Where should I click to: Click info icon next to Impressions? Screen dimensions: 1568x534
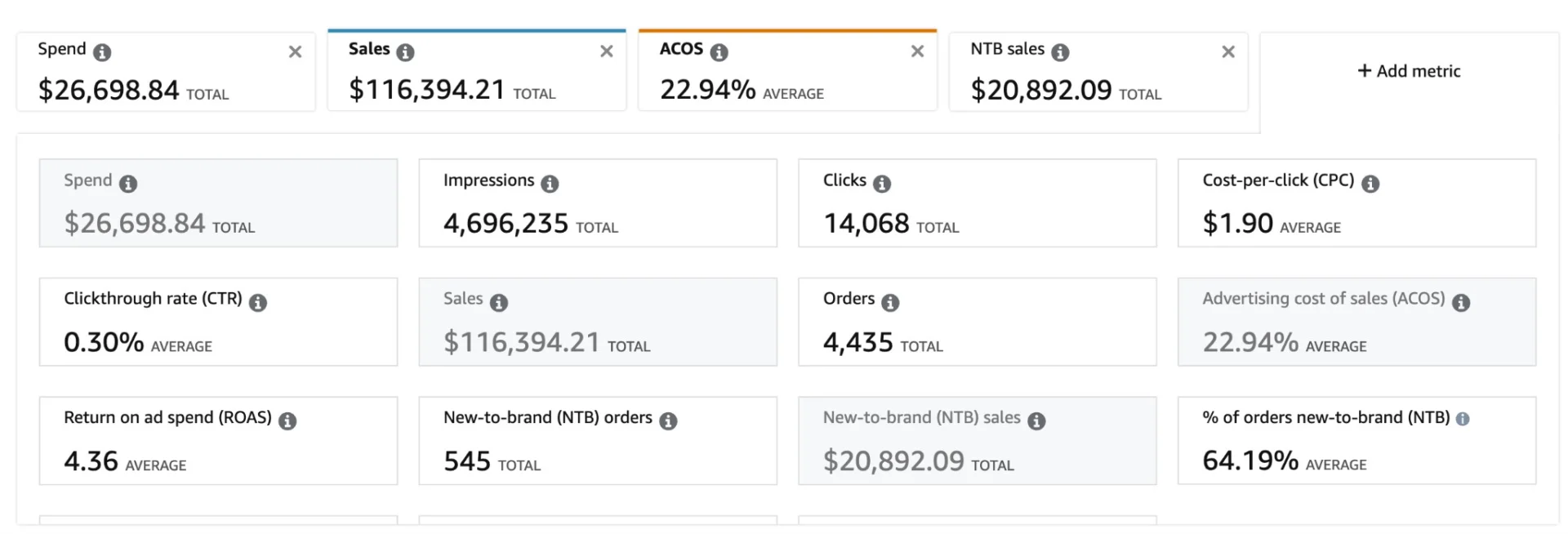pos(550,184)
